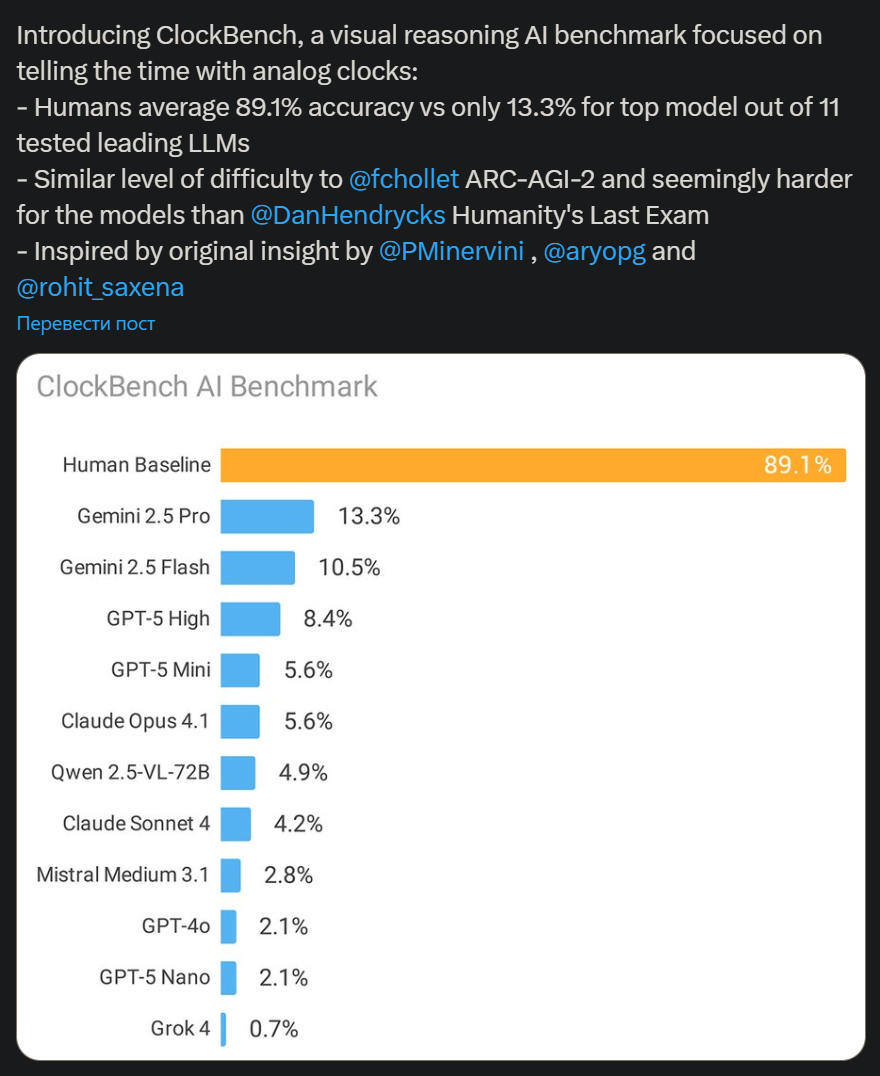
Task: Select the Gemini 2.5 Flash bar
Action: pos(257,567)
